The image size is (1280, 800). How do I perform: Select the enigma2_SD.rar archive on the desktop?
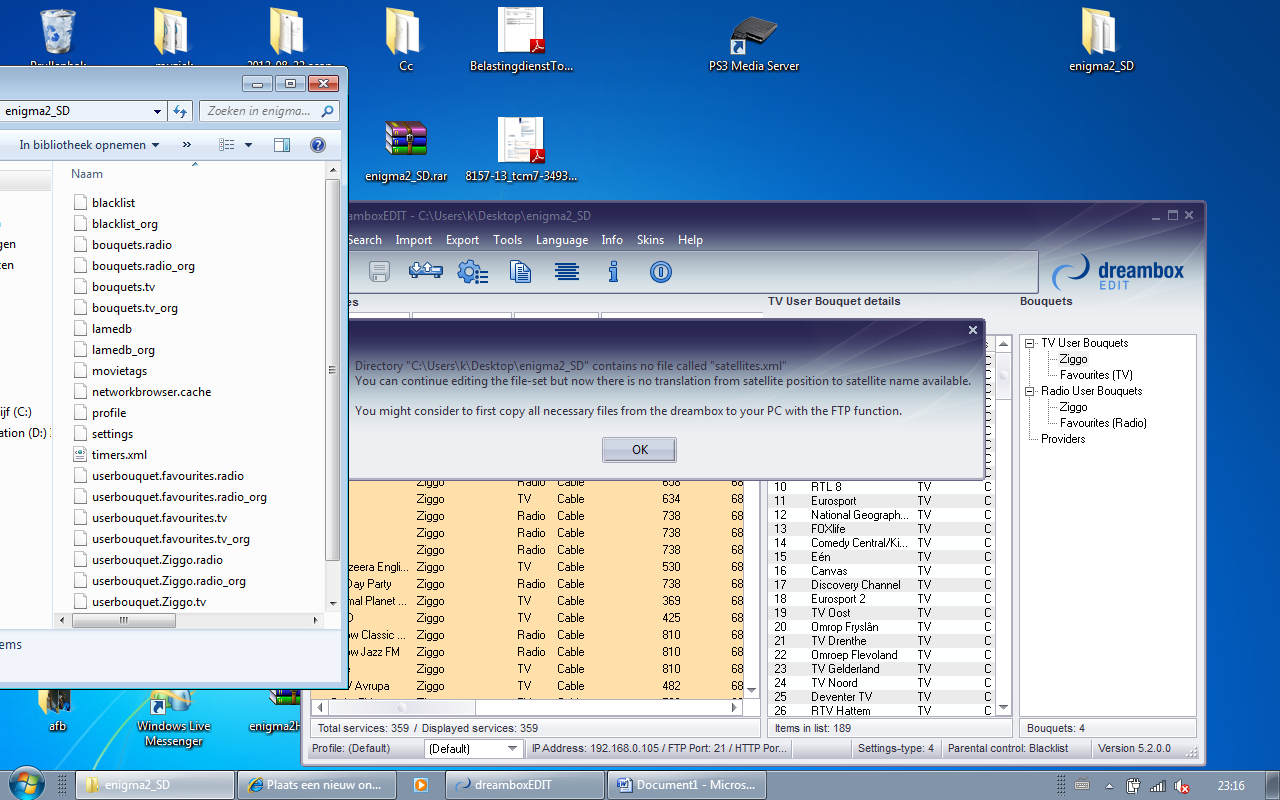(x=406, y=150)
